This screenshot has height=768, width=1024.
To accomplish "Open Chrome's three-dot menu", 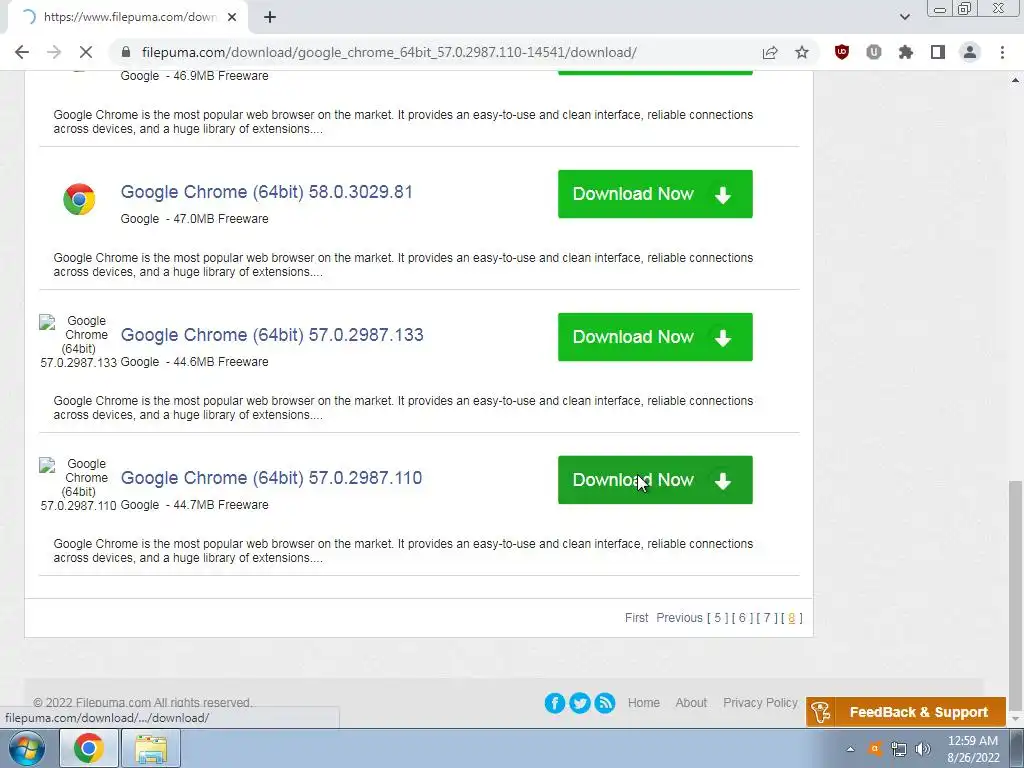I will tap(1002, 52).
